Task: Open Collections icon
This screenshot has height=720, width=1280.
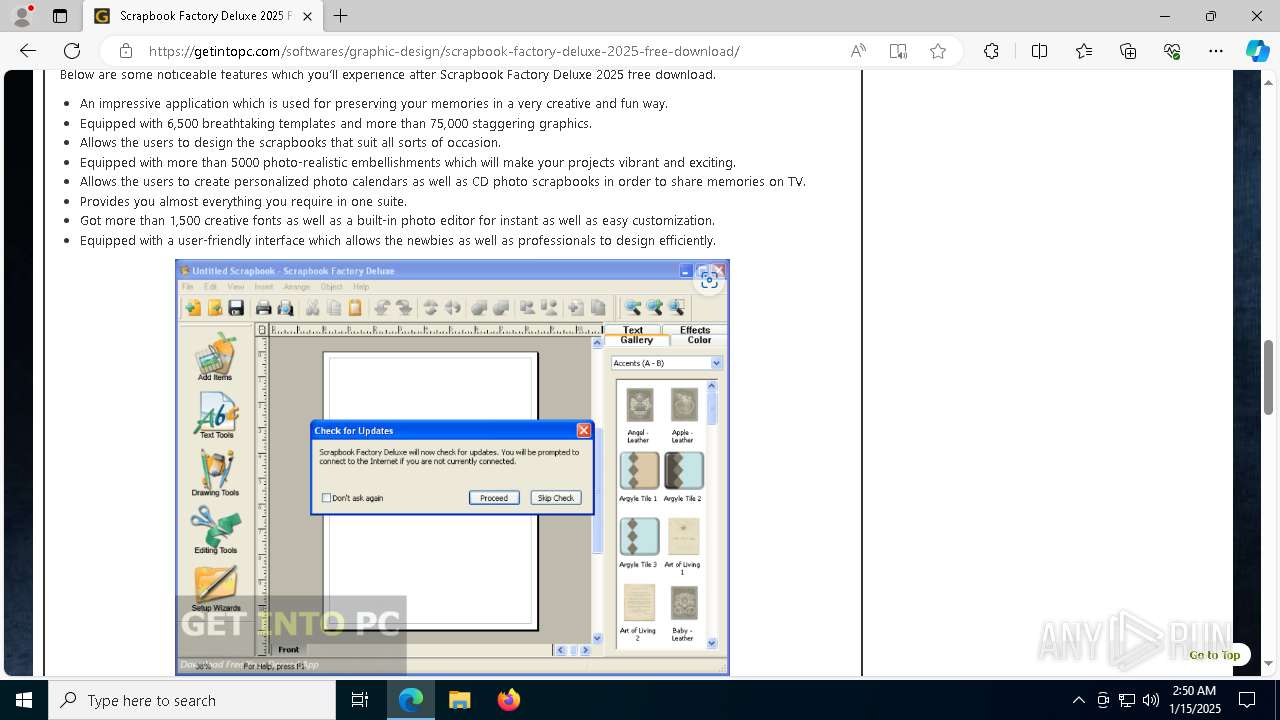Action: [1128, 51]
